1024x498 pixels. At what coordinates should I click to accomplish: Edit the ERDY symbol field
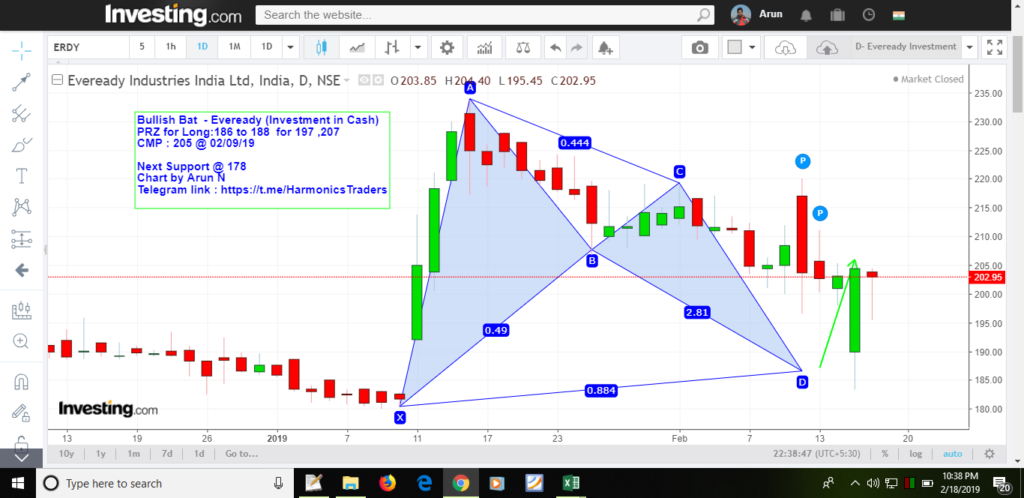click(x=88, y=47)
